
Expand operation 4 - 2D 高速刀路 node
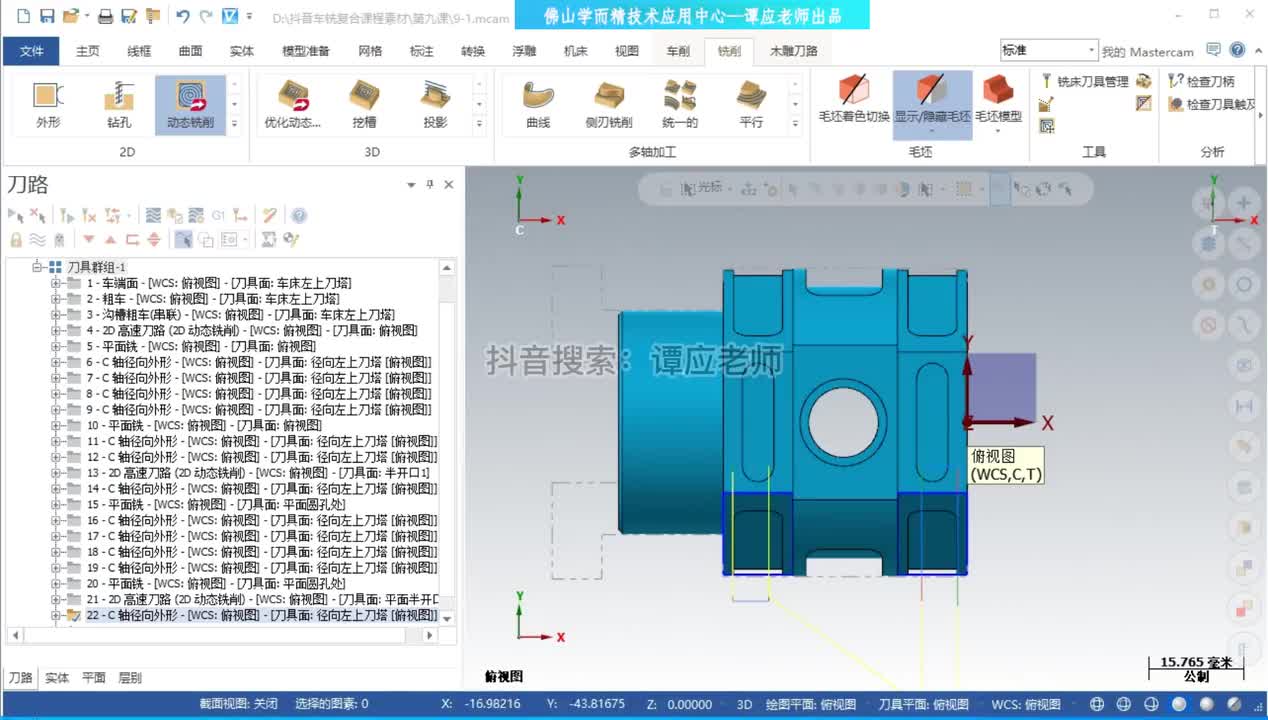coord(56,330)
